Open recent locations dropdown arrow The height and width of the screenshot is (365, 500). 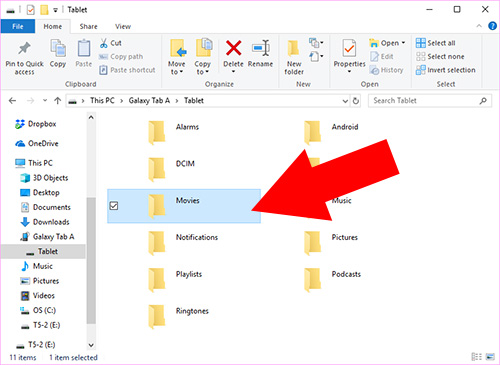point(45,100)
